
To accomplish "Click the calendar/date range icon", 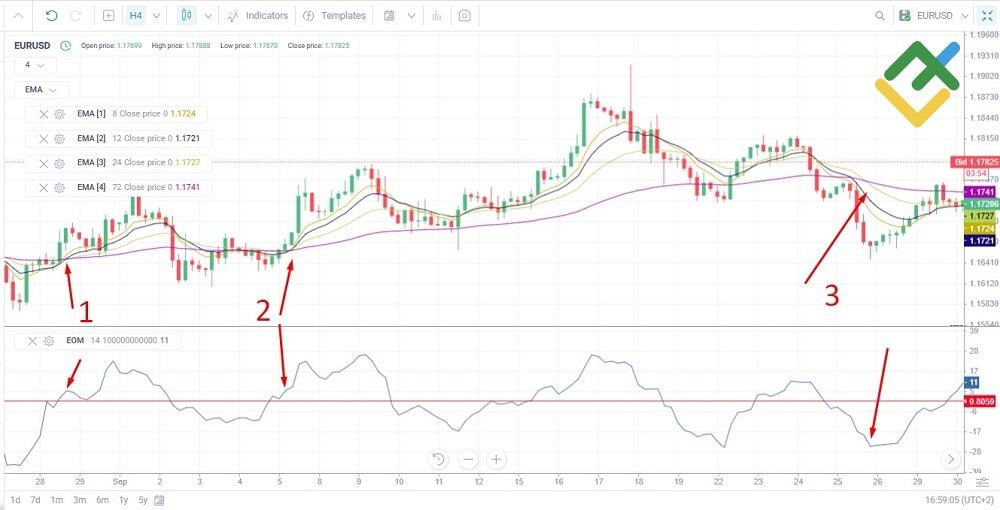I will pyautogui.click(x=389, y=15).
